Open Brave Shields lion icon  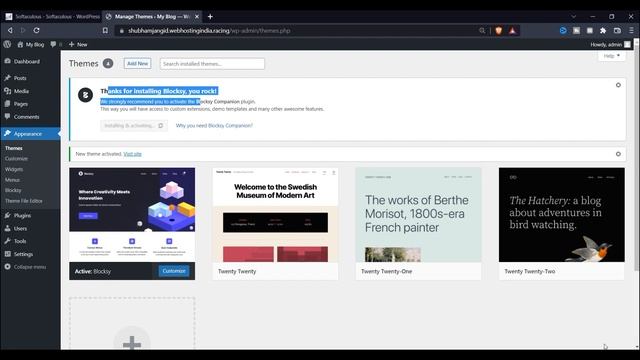coord(499,31)
